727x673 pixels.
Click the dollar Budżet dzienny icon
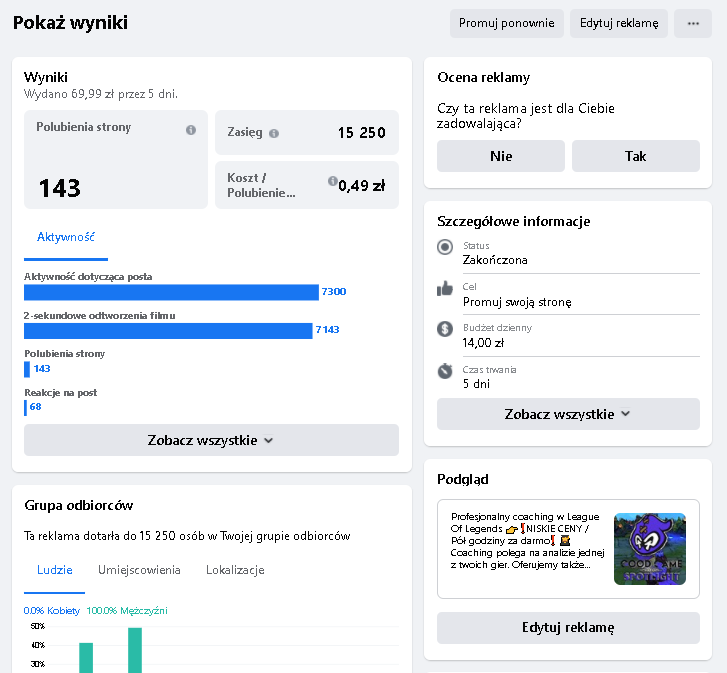pos(445,329)
